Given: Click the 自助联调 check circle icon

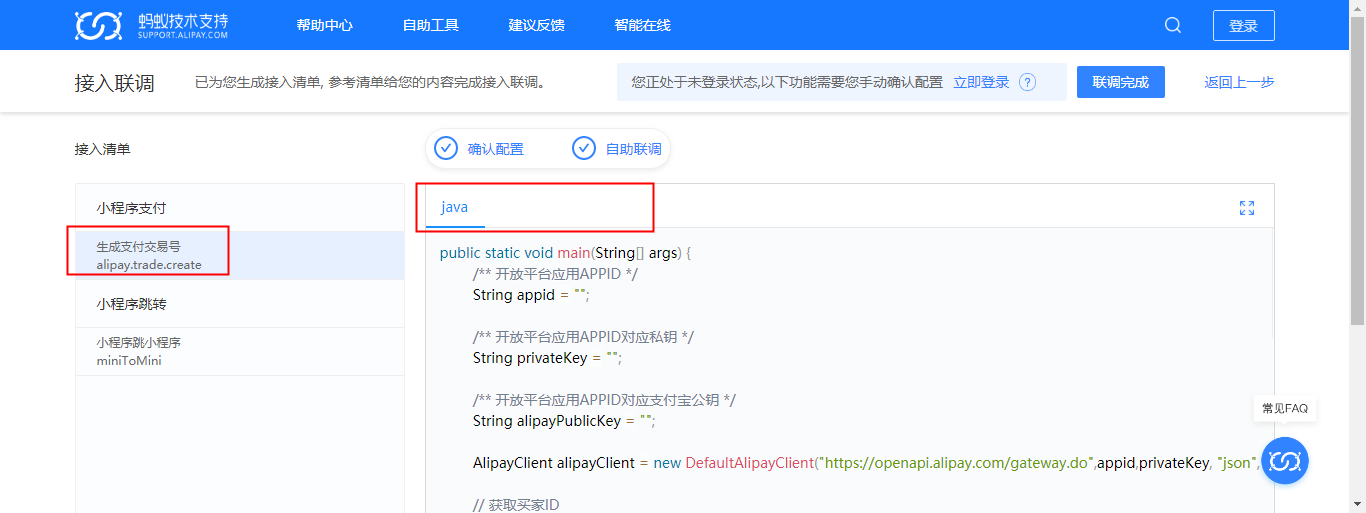Looking at the screenshot, I should [x=584, y=148].
